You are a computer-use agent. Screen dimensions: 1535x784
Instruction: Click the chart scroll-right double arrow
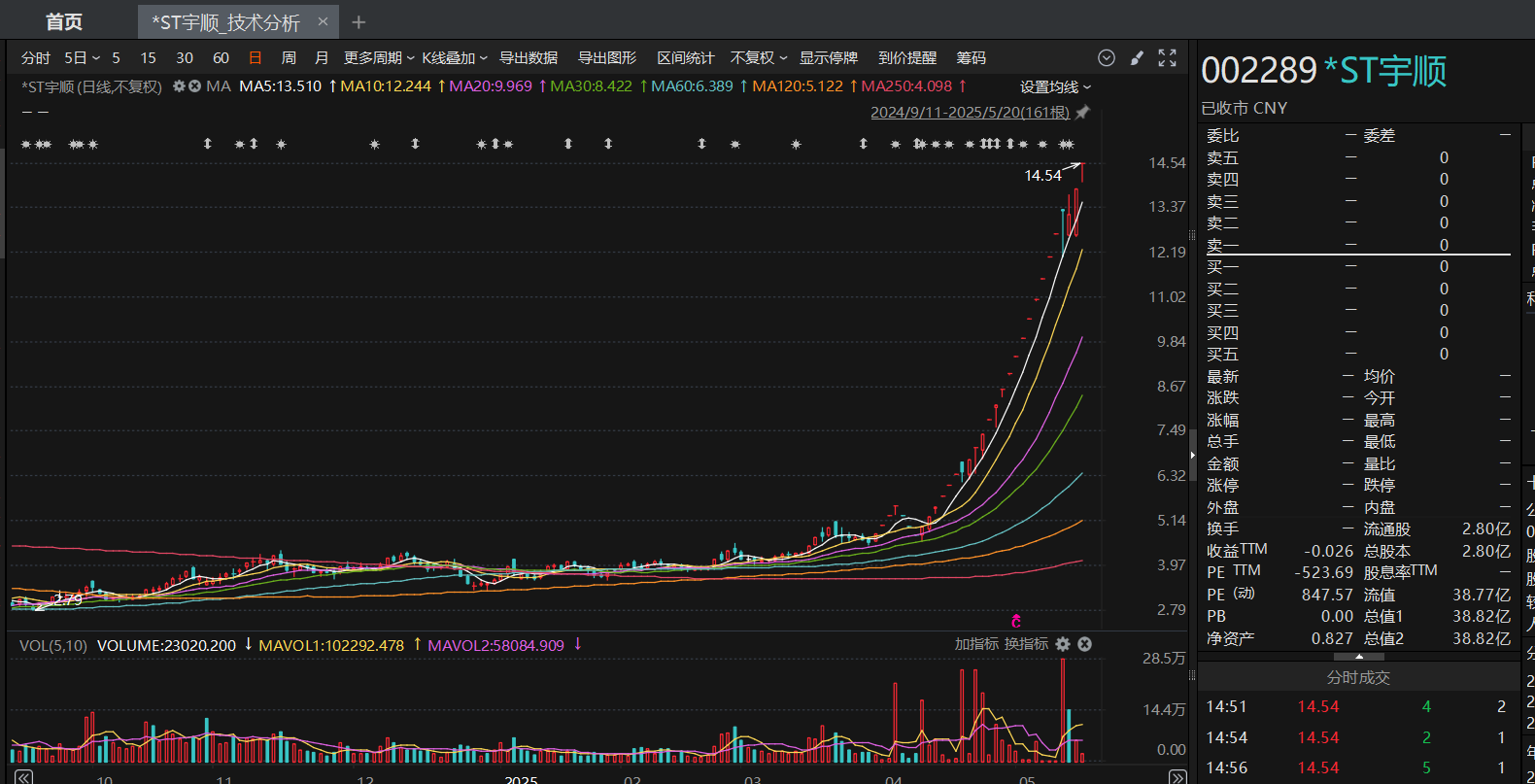[1177, 776]
